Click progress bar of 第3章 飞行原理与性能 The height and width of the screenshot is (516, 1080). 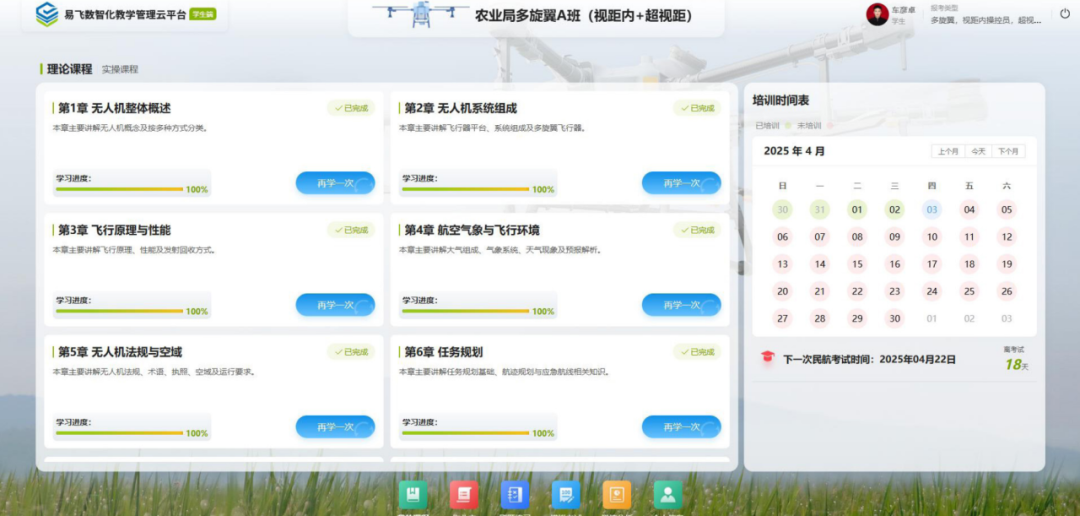[119, 311]
